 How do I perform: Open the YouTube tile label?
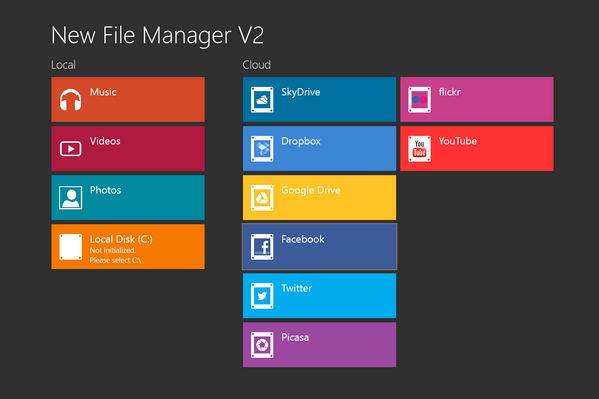(458, 141)
